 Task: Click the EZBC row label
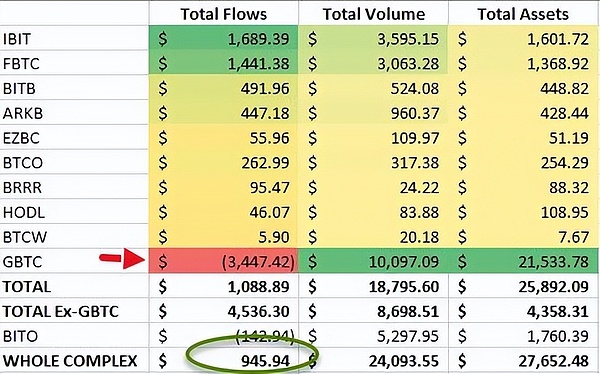click(21, 138)
